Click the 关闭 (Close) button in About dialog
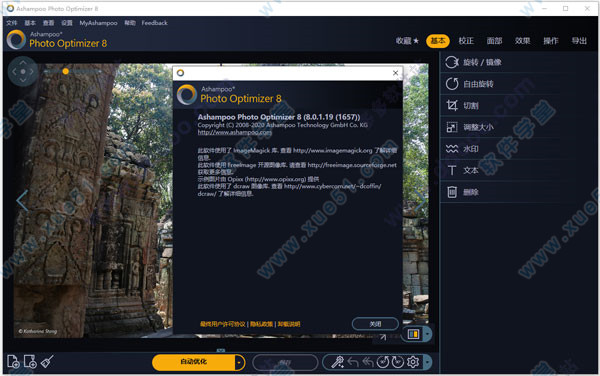 tap(375, 324)
